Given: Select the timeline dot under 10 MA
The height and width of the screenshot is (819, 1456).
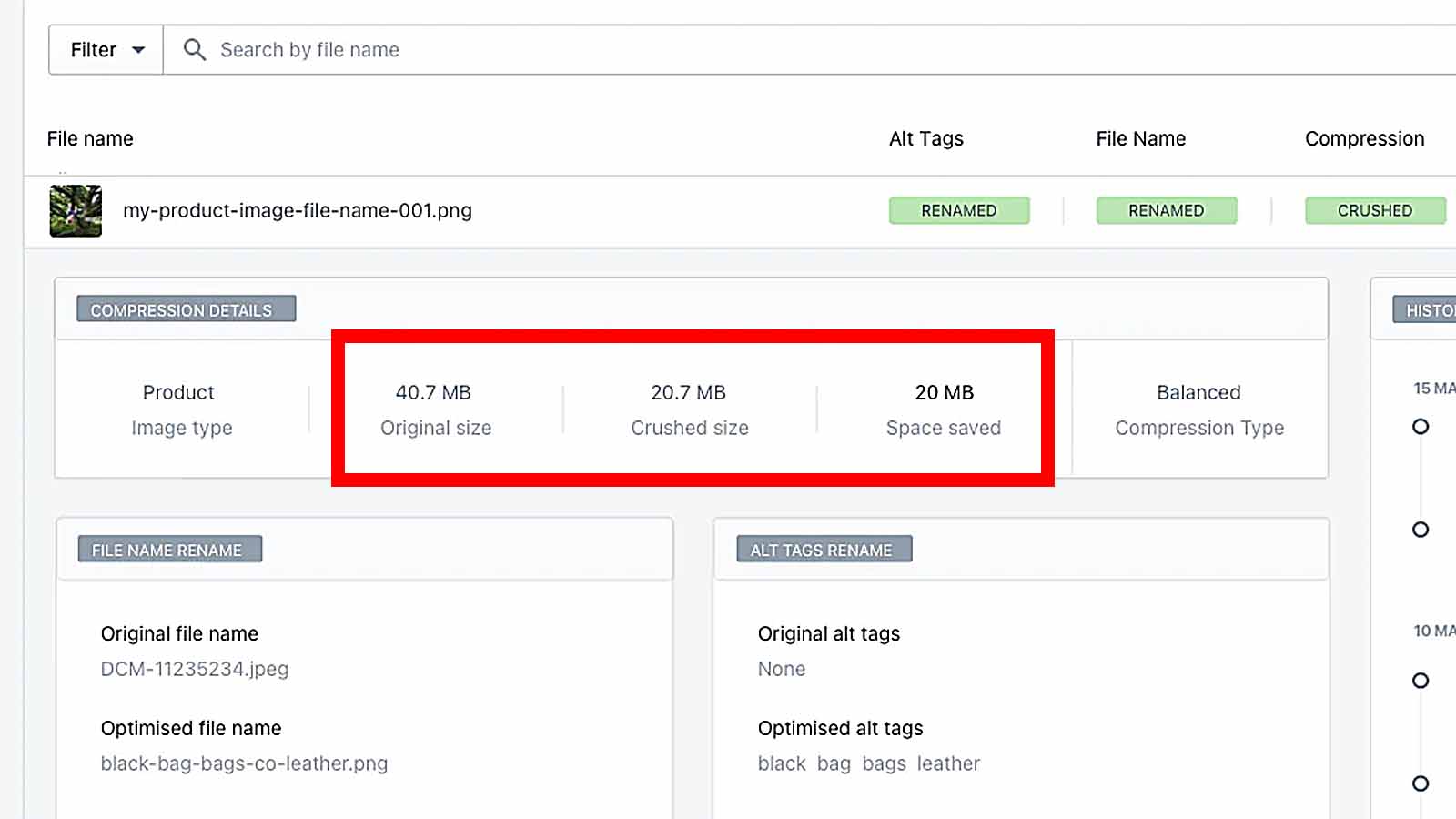Looking at the screenshot, I should click(1421, 680).
